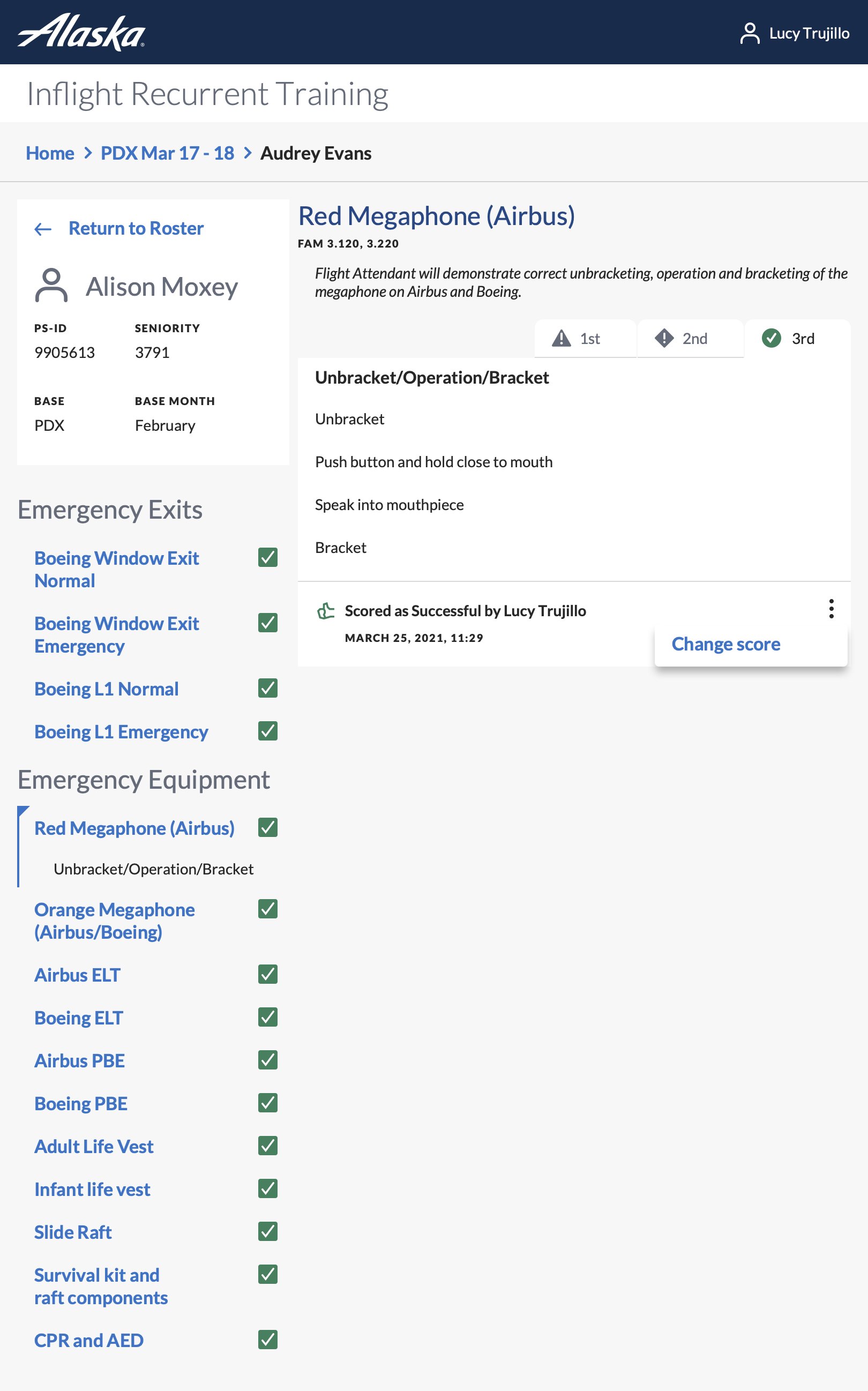
Task: Switch to the 3rd attempt tab
Action: point(798,339)
